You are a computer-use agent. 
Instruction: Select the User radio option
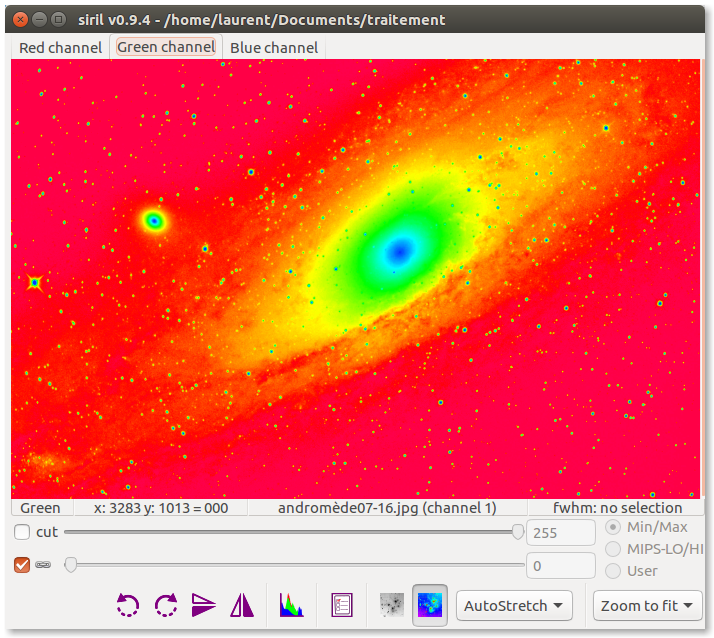point(614,571)
